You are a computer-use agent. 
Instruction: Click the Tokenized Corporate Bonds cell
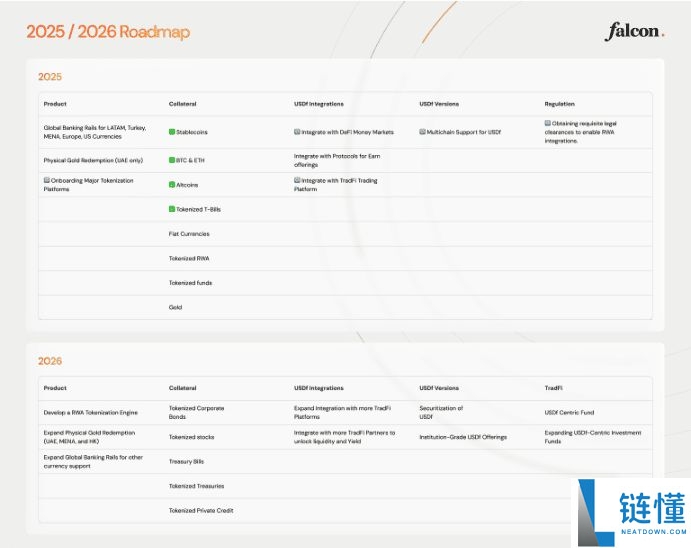click(196, 412)
